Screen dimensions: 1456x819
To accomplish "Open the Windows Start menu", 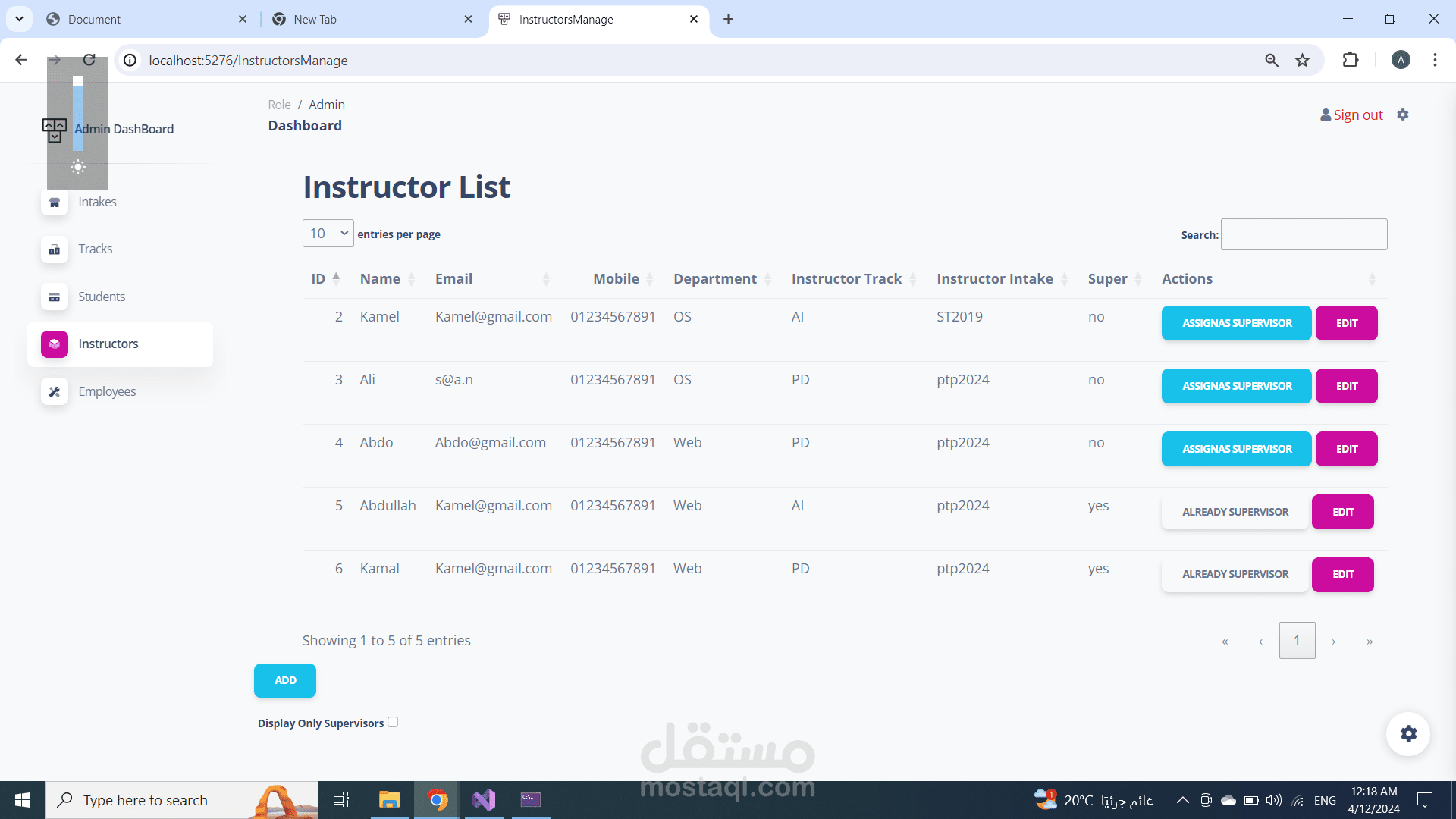I will click(x=23, y=800).
